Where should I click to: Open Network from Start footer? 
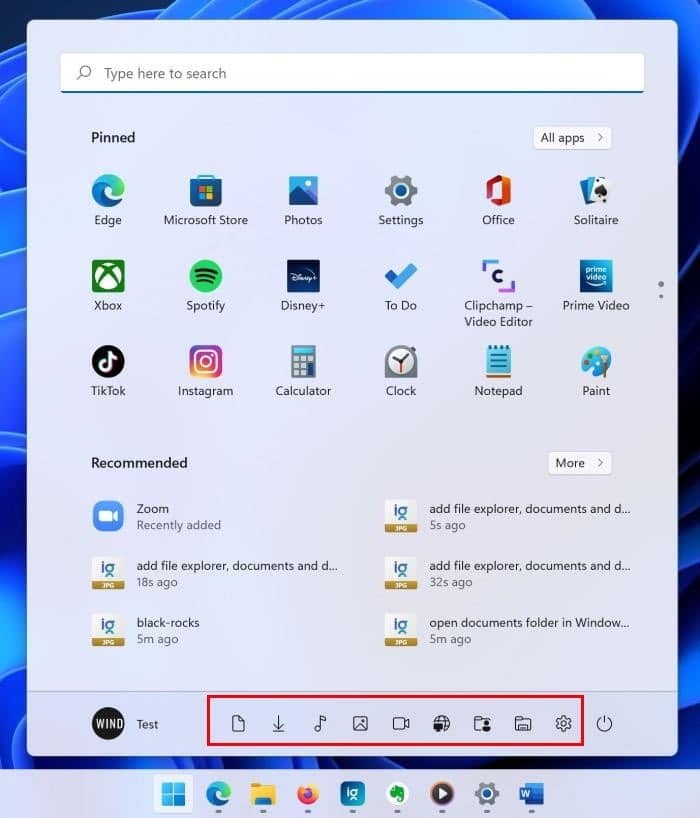pyautogui.click(x=441, y=724)
